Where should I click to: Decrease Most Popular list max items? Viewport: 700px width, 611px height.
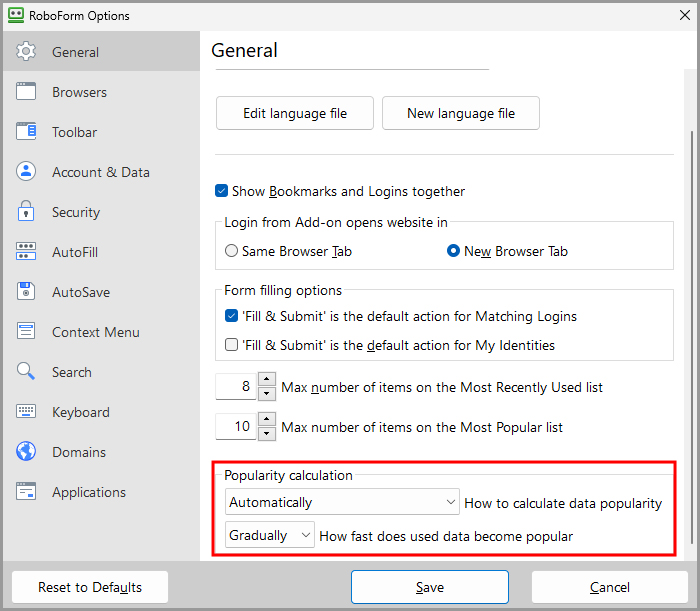pos(267,433)
